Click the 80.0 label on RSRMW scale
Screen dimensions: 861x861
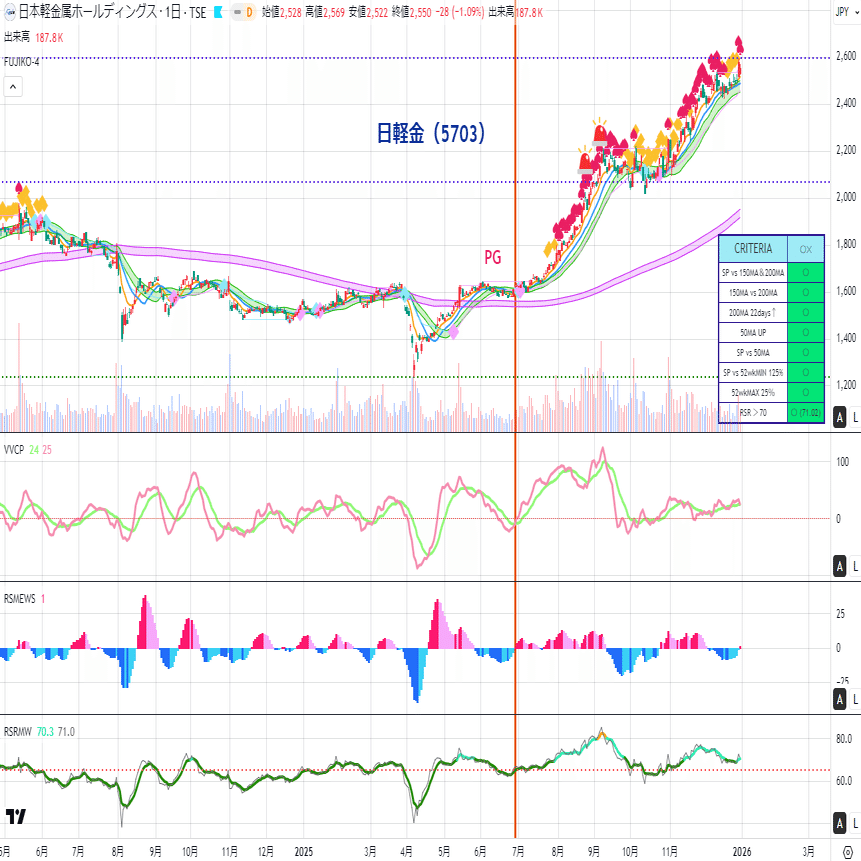844,739
